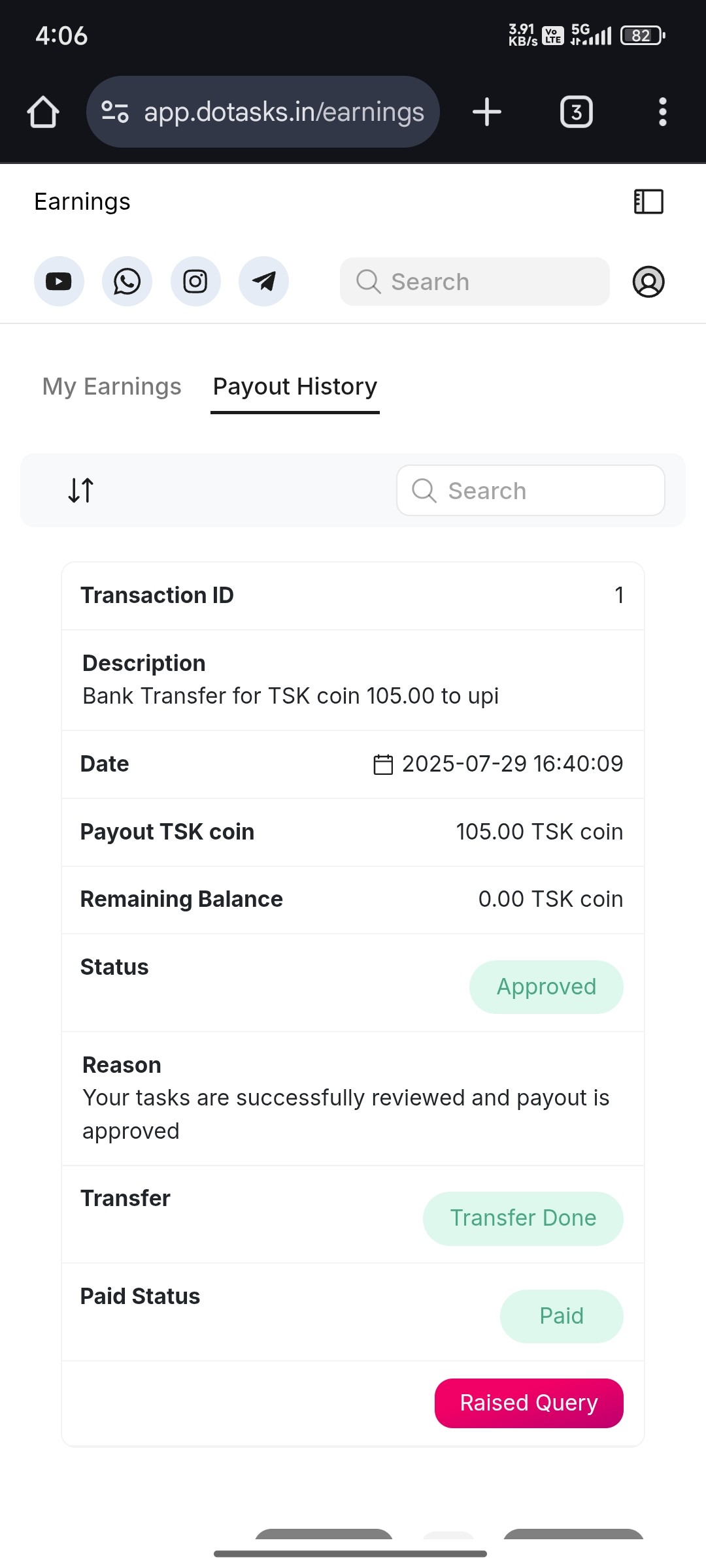Open the browser three-dot menu
The image size is (706, 1568).
pyautogui.click(x=662, y=112)
